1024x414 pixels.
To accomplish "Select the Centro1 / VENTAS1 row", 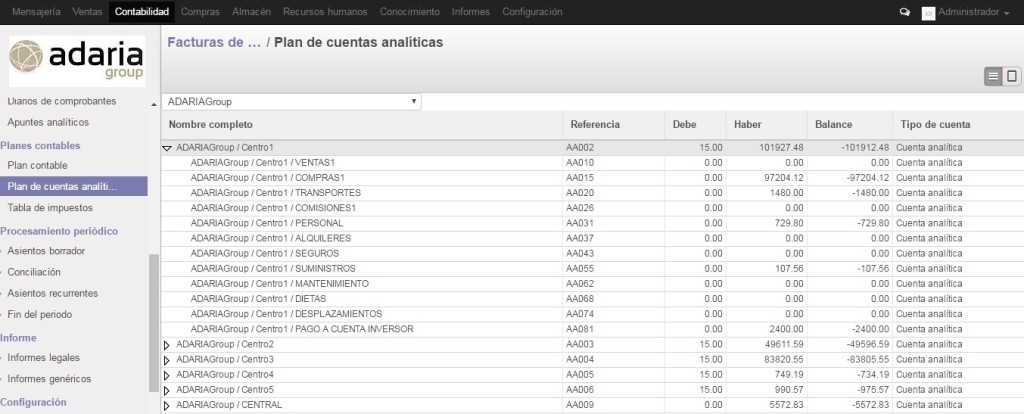I will 592,163.
